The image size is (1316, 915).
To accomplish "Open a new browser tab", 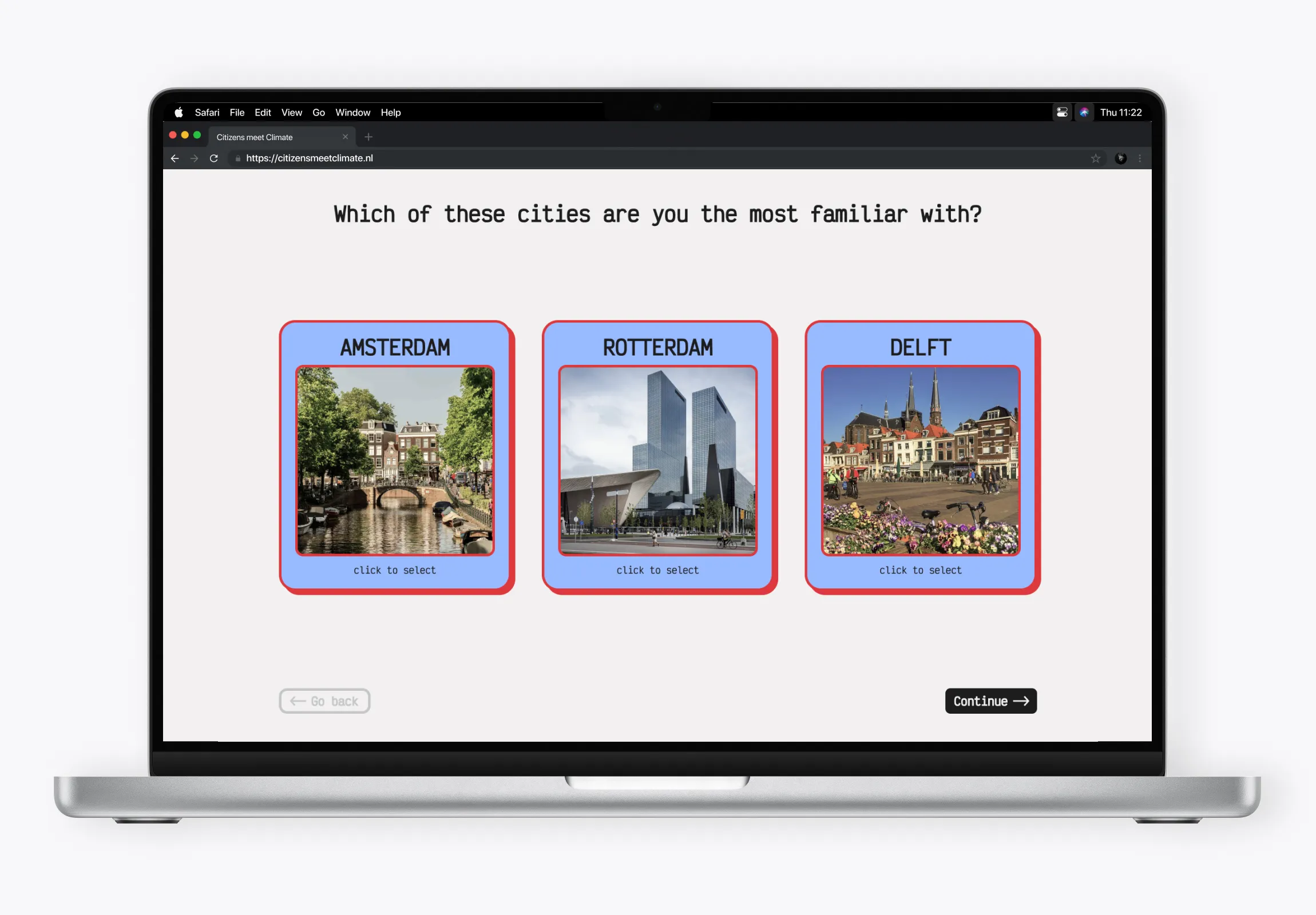I will click(368, 137).
